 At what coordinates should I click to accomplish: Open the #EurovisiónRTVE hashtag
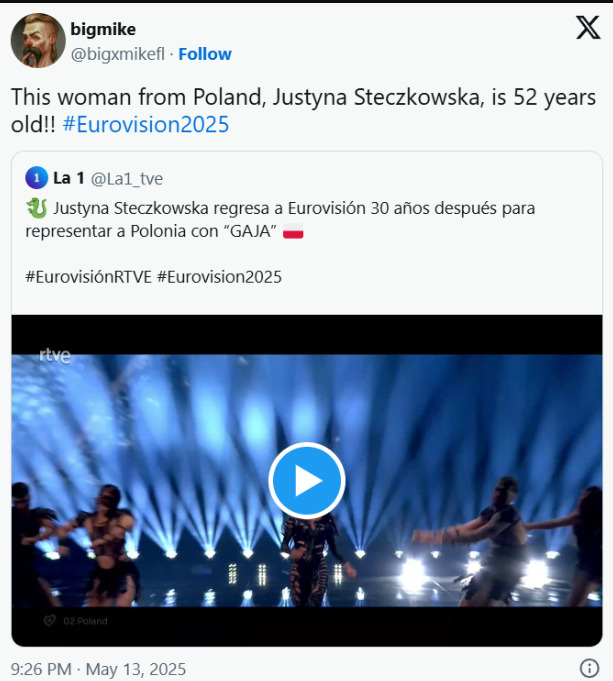[x=88, y=277]
